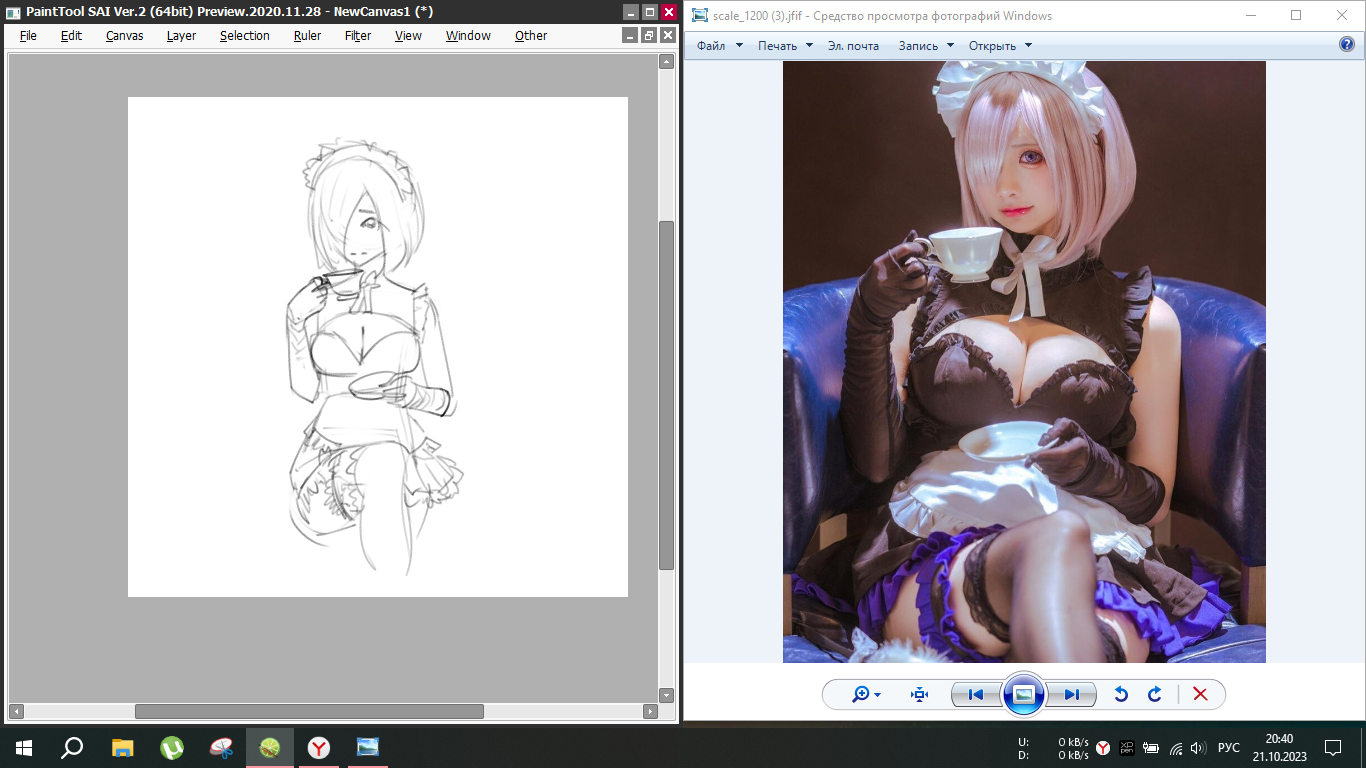The image size is (1366, 768).
Task: Open the File menu in PaintTool SAI
Action: (x=28, y=35)
